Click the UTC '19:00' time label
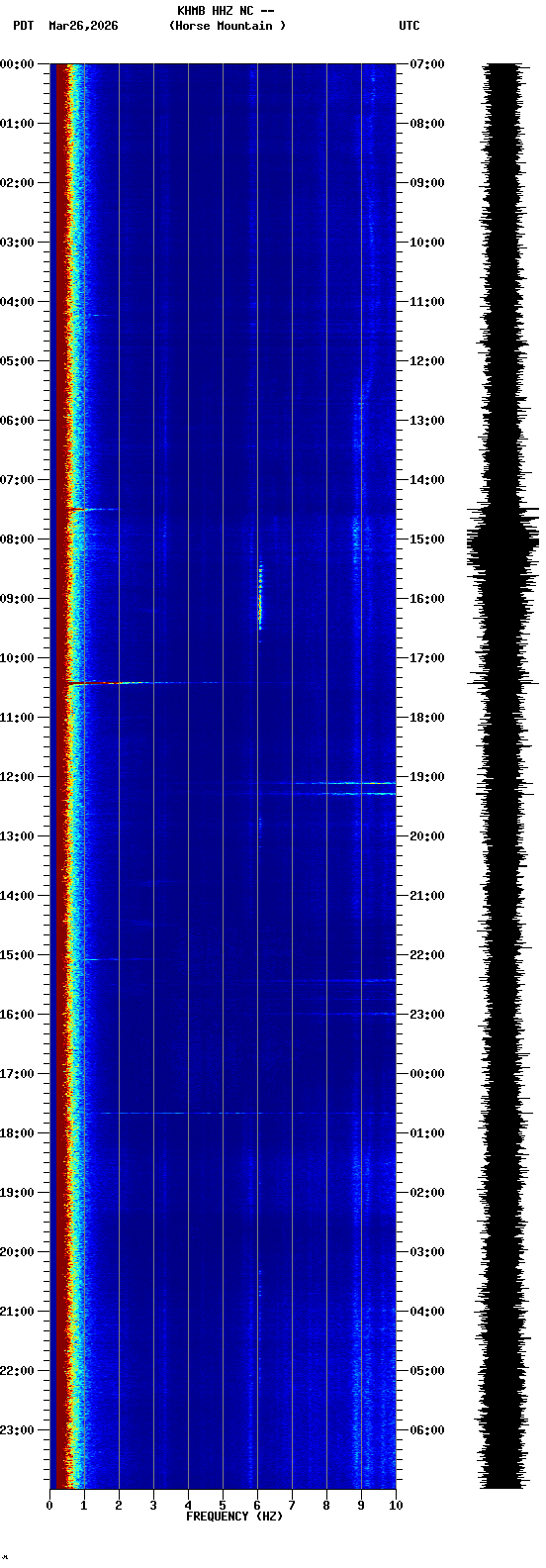The image size is (546, 1568). (x=427, y=777)
